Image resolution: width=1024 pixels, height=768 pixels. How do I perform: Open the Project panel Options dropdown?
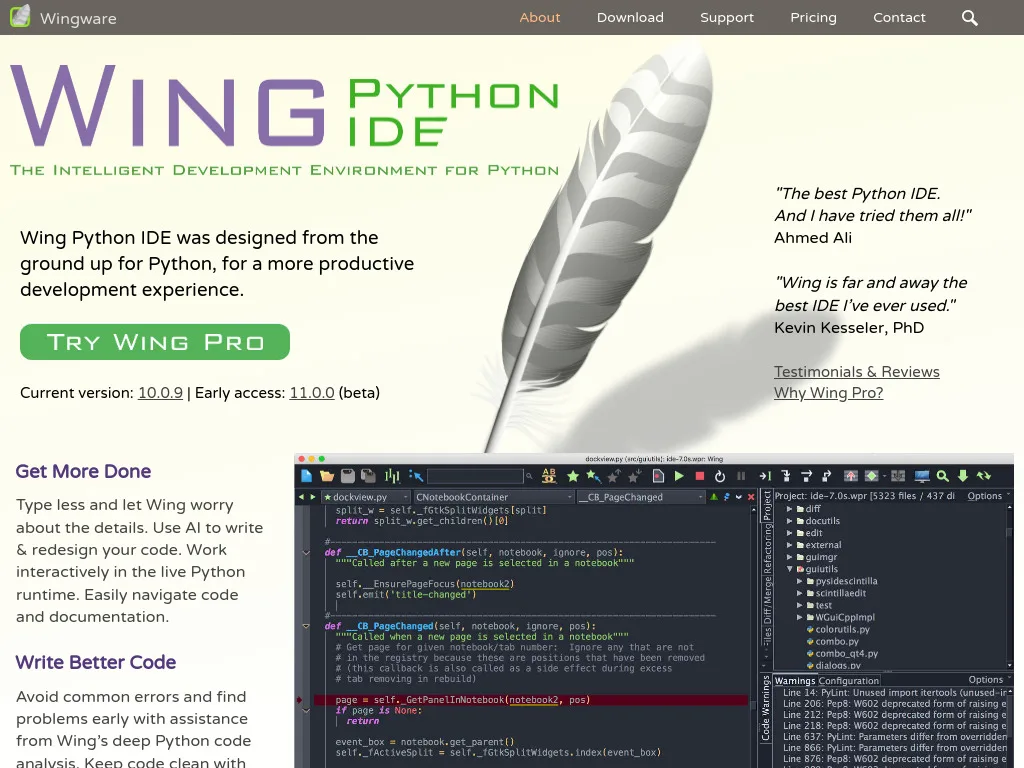(x=985, y=496)
